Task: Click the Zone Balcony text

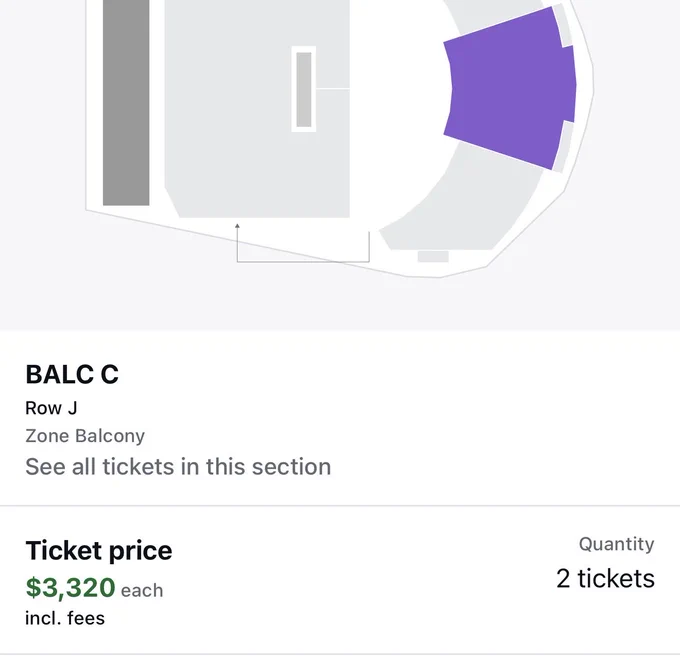Action: (x=85, y=436)
